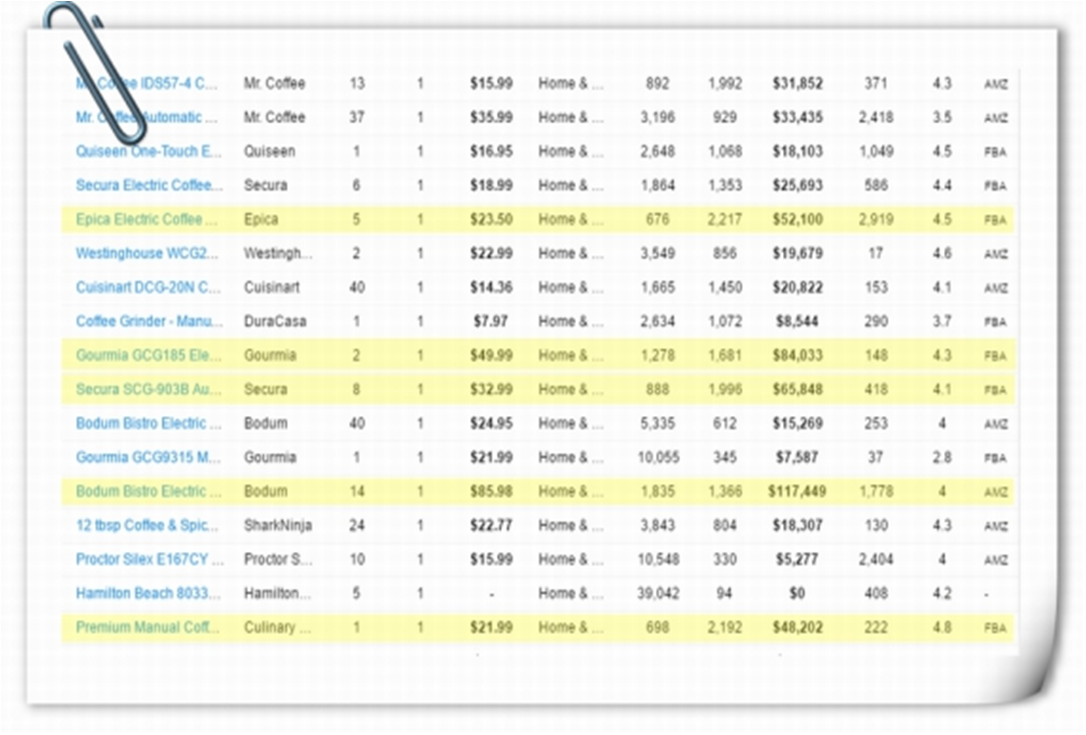Open the Mr. Coffee IDS57-4 product link
1086x735 pixels.
(160, 84)
